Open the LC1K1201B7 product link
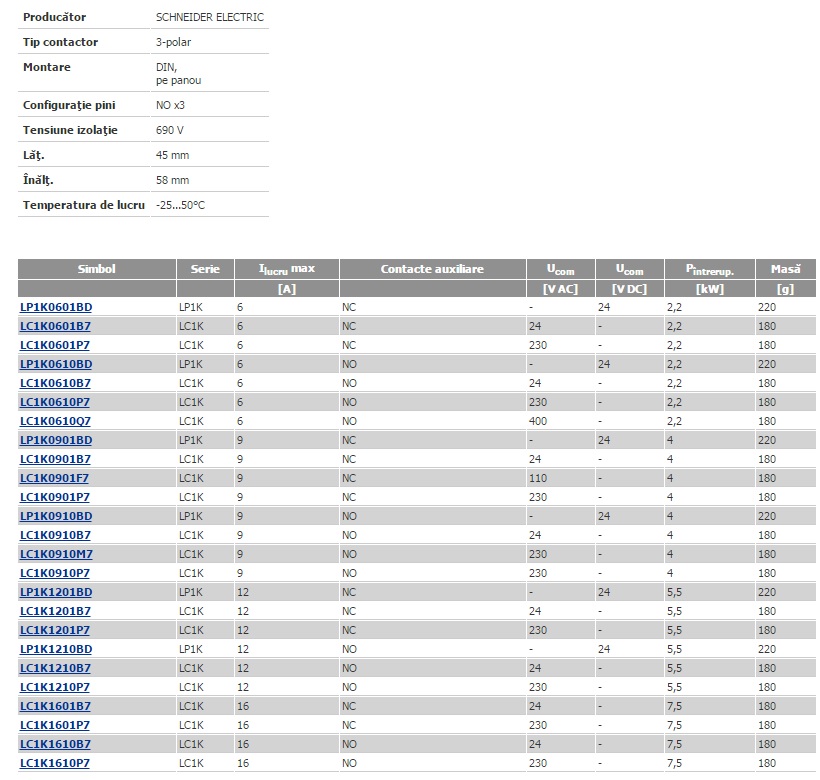This screenshot has height=780, width=820. 55,611
